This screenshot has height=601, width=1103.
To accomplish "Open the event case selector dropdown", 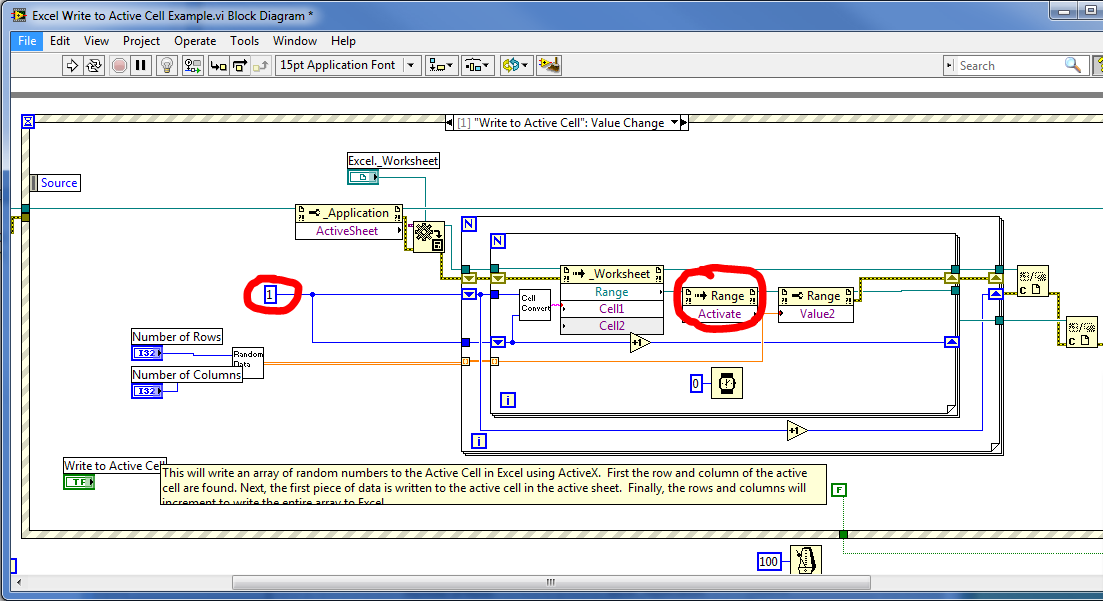I will [674, 122].
